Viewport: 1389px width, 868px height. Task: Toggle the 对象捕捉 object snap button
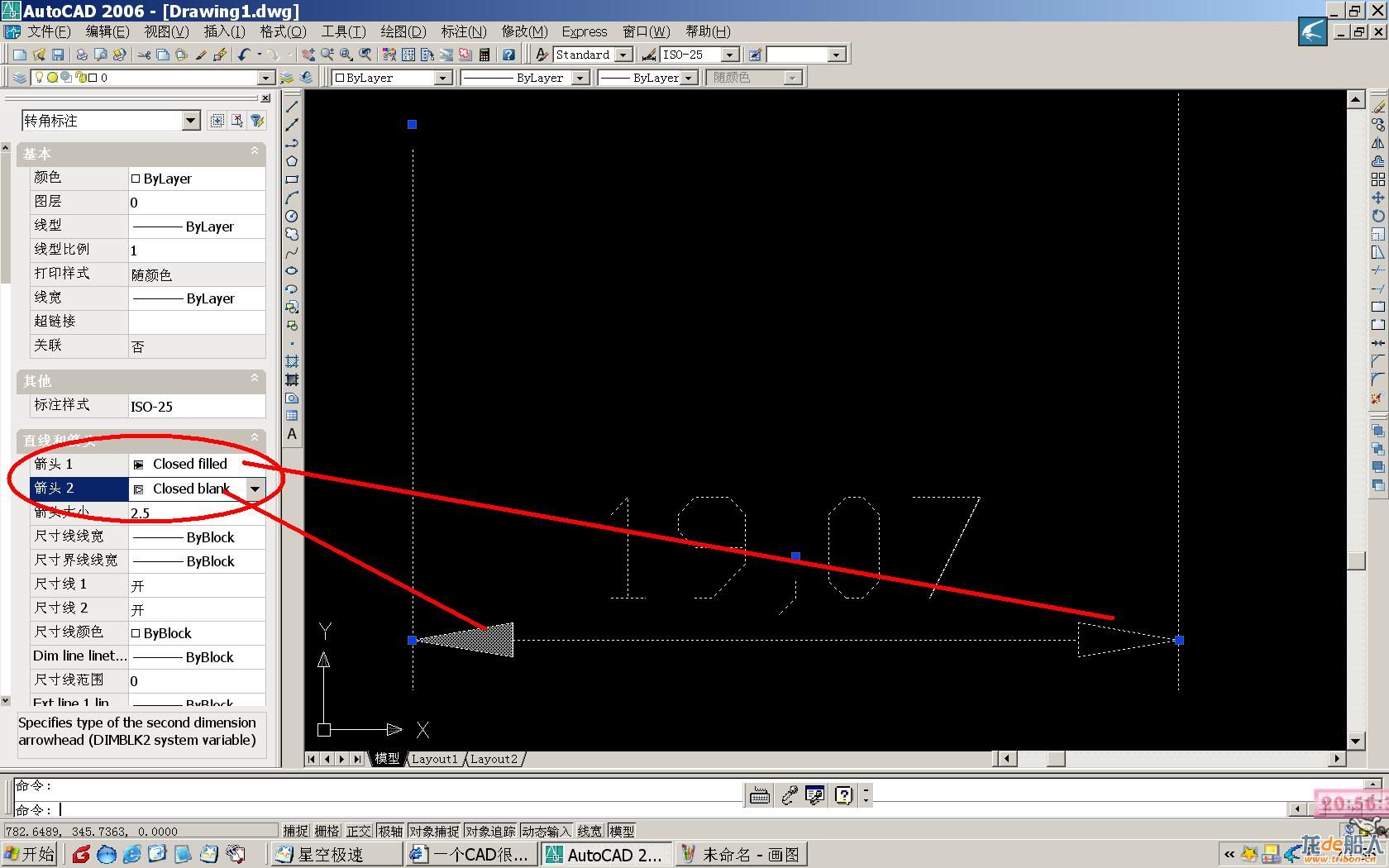click(x=434, y=832)
